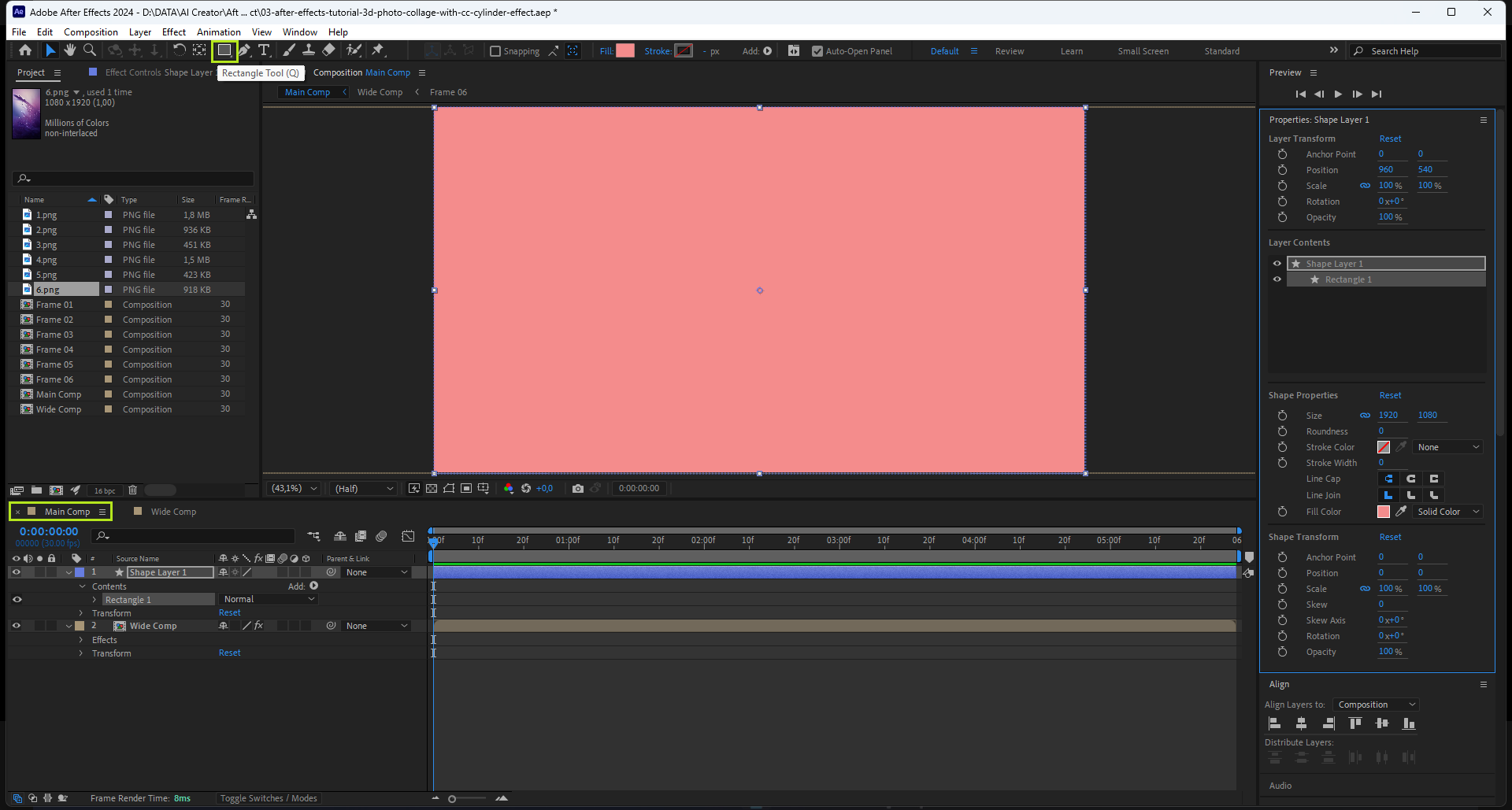Open the Align Layers to Composition dropdown

(1377, 705)
